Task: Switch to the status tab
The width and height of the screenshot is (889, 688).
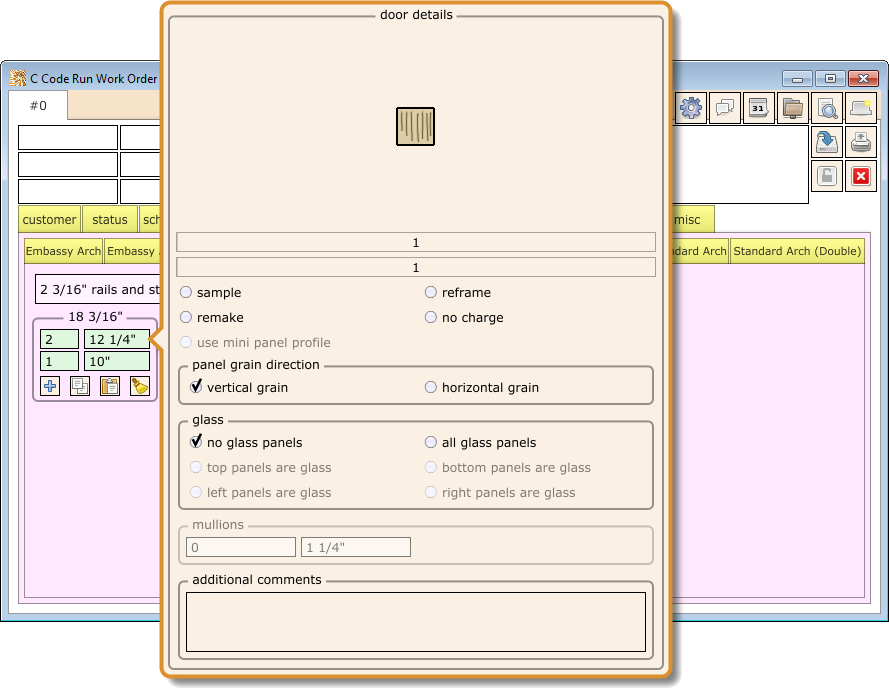Action: [110, 220]
